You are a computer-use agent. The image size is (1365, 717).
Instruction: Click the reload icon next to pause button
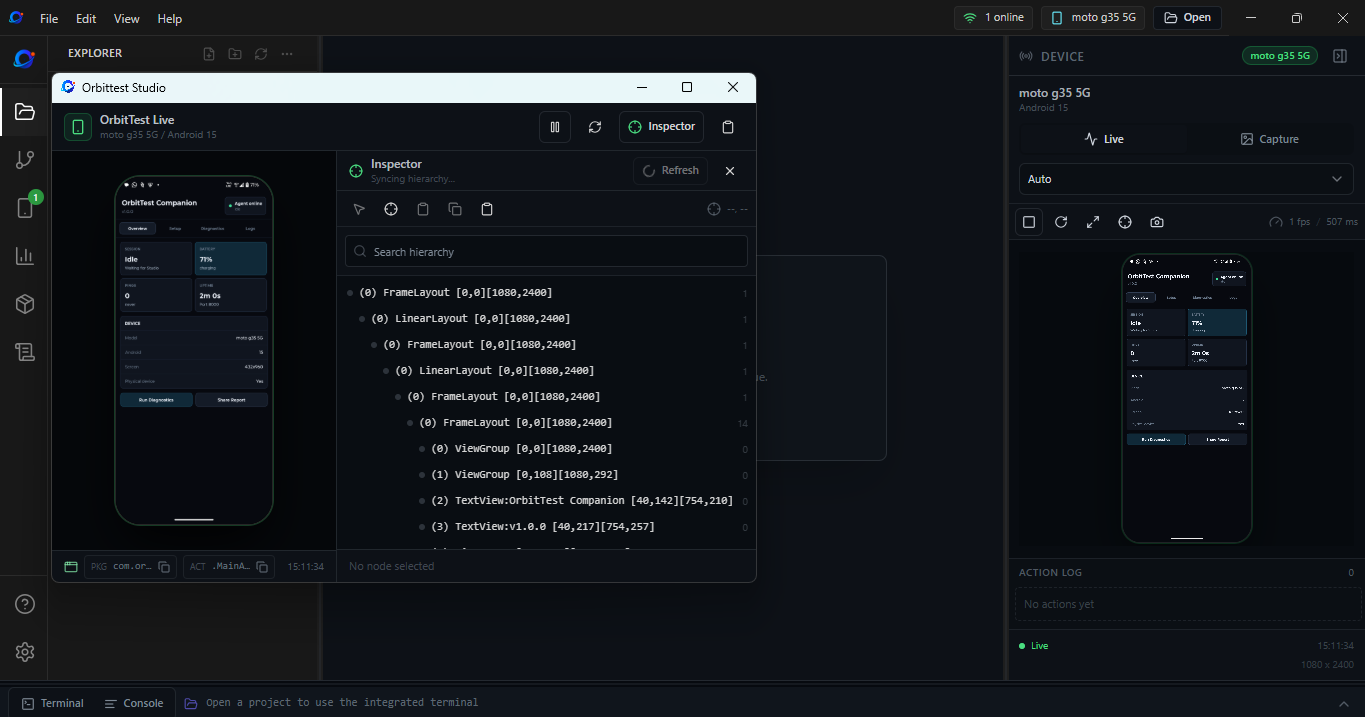(x=595, y=127)
